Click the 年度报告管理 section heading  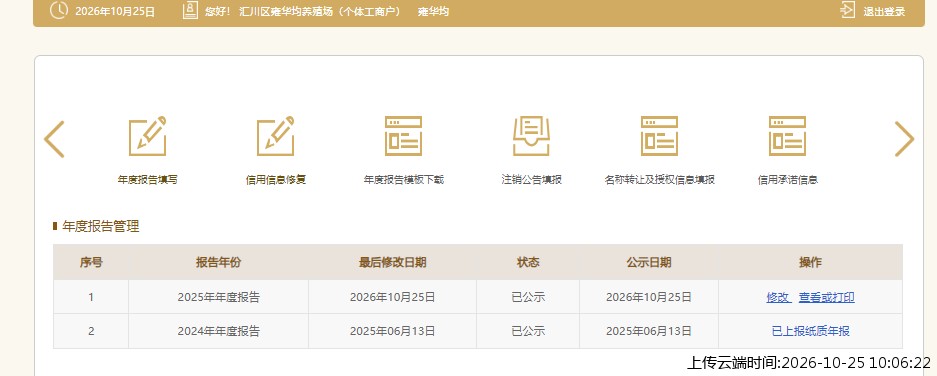coord(100,227)
